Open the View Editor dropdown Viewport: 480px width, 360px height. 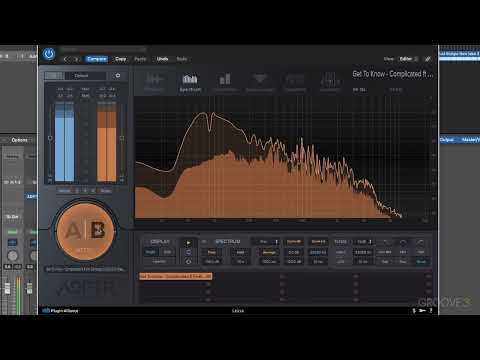point(408,59)
